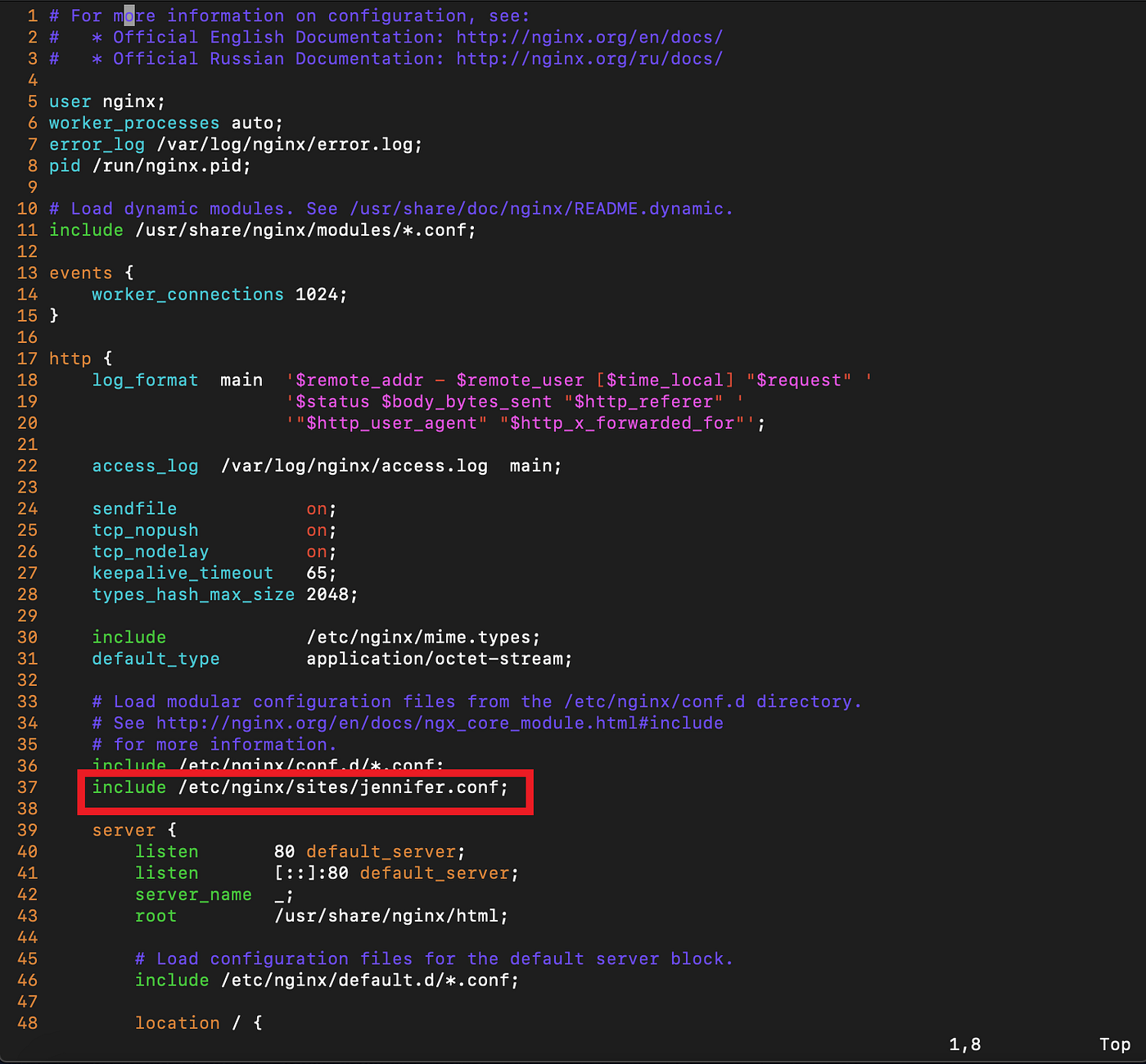This screenshot has height=1064, width=1146.
Task: Click line number 37 in the gutter
Action: tap(27, 787)
